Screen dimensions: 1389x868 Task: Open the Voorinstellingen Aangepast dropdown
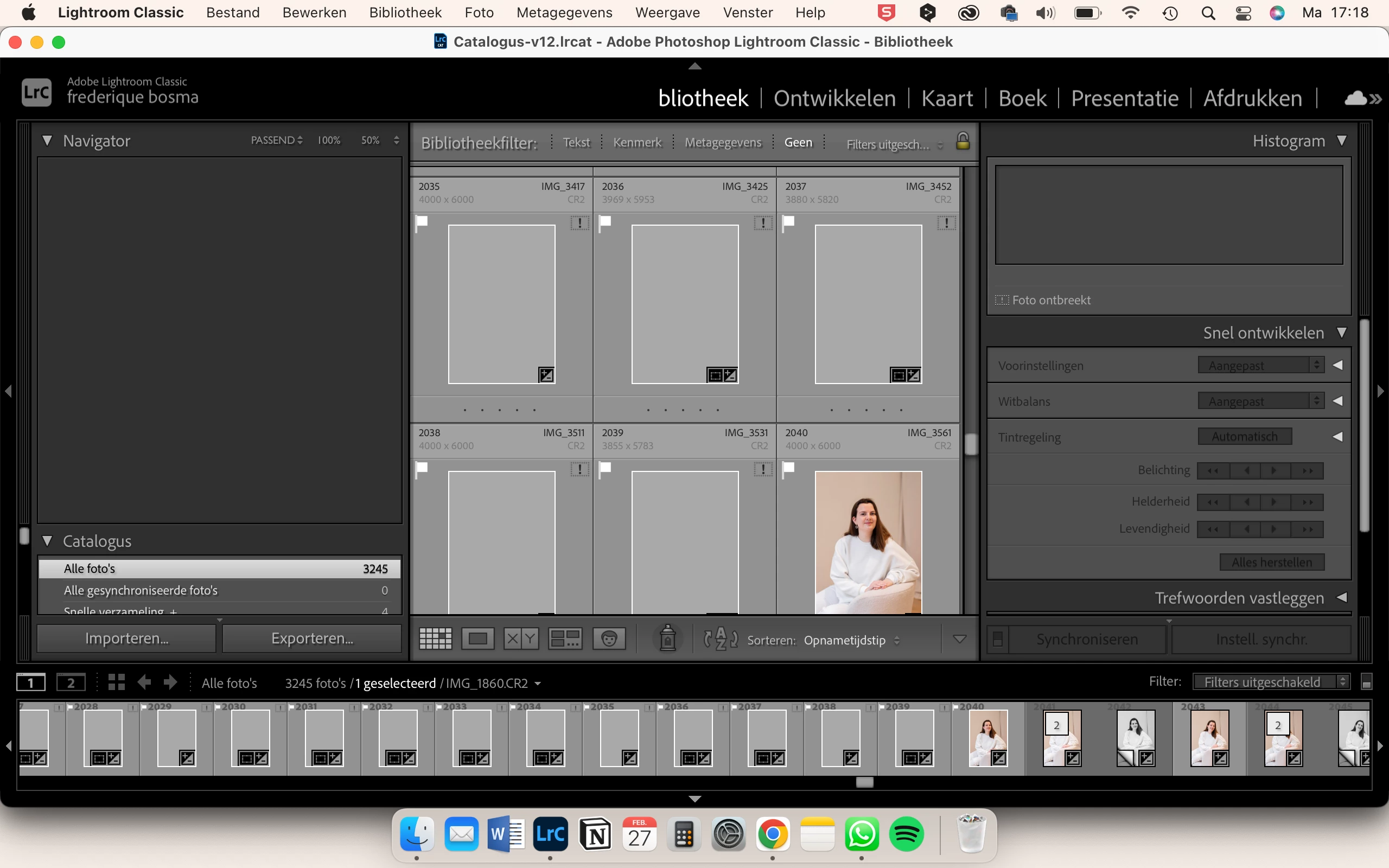[1260, 365]
